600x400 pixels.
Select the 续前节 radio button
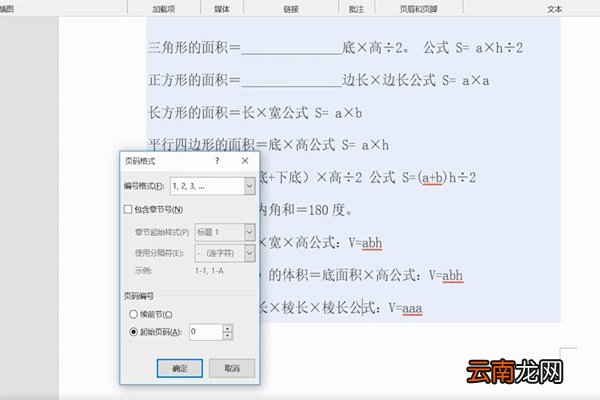[x=133, y=314]
